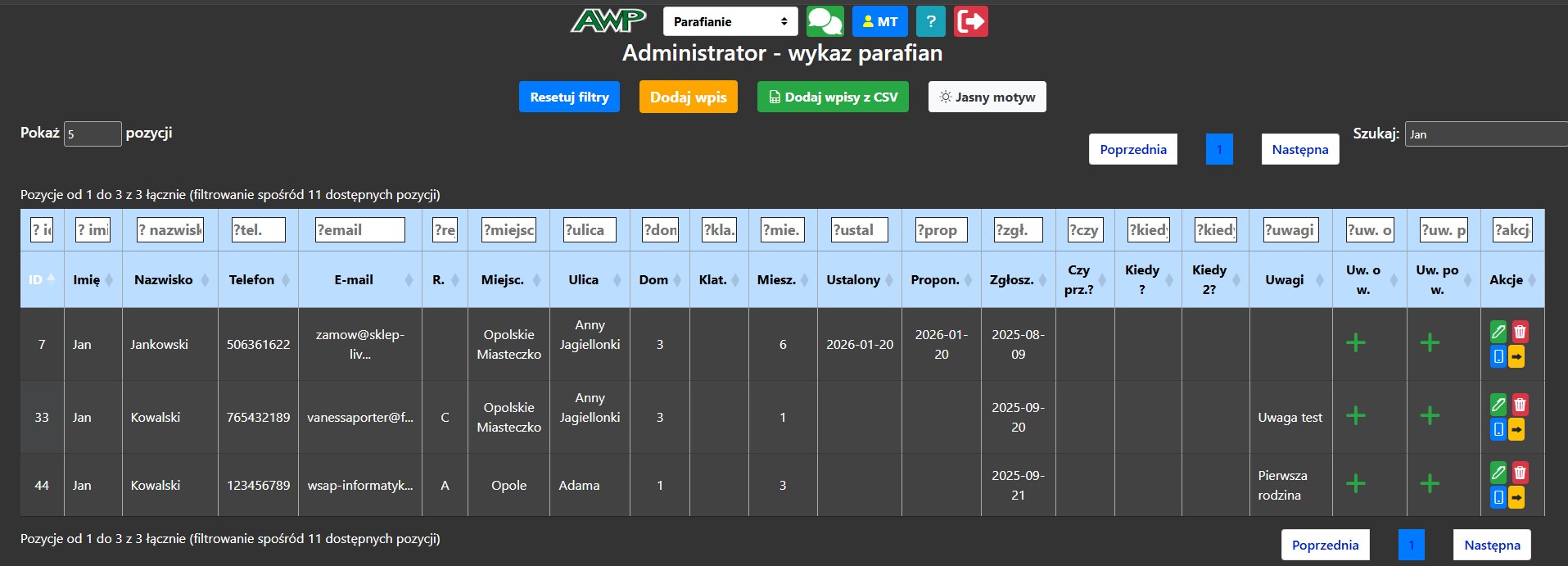The height and width of the screenshot is (566, 1568).
Task: Click the red logout icon
Action: (971, 21)
